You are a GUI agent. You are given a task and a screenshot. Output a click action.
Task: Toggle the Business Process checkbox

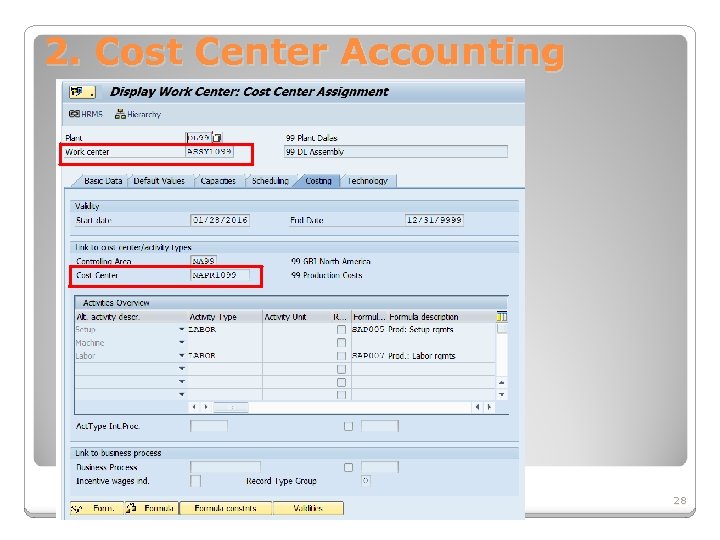[x=349, y=467]
